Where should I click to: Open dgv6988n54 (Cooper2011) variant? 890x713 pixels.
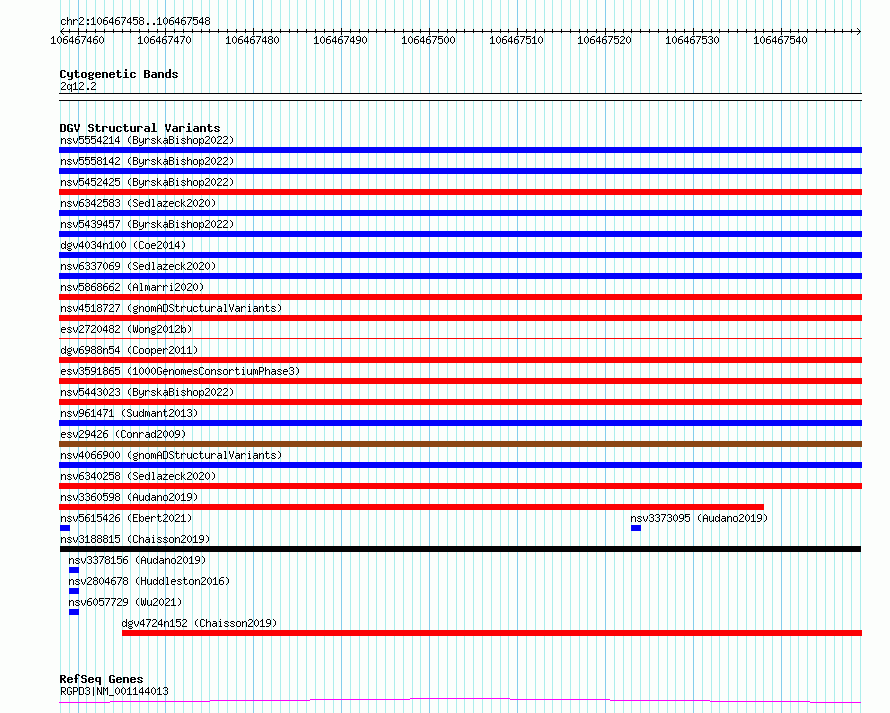129,350
